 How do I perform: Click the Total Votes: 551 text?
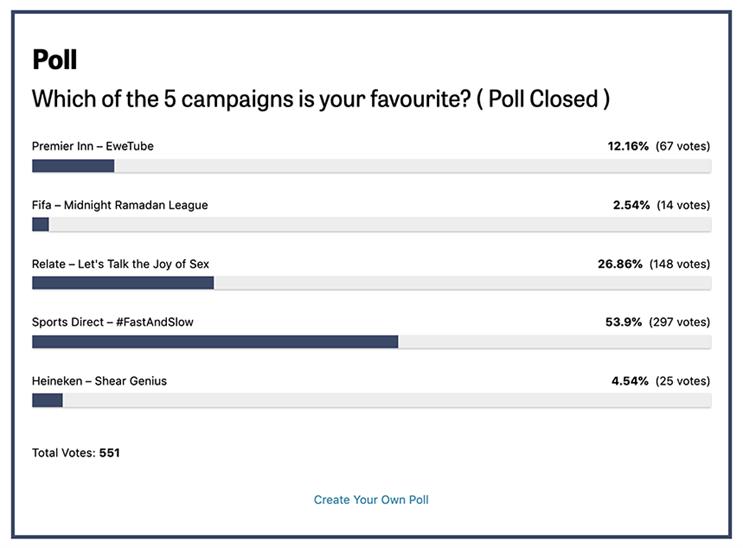(76, 453)
